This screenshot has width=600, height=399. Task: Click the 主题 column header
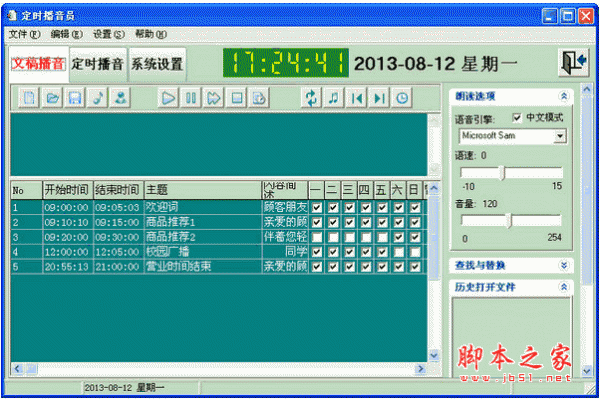202,190
